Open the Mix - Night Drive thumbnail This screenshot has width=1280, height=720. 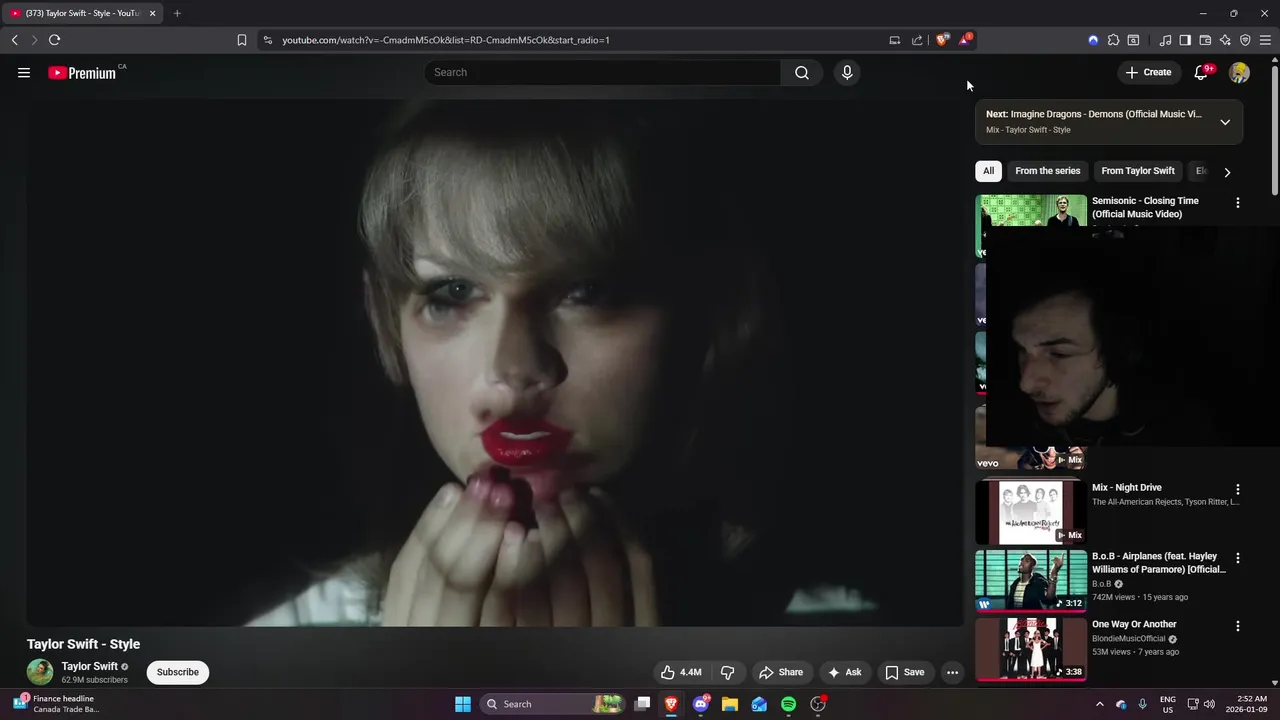1031,512
